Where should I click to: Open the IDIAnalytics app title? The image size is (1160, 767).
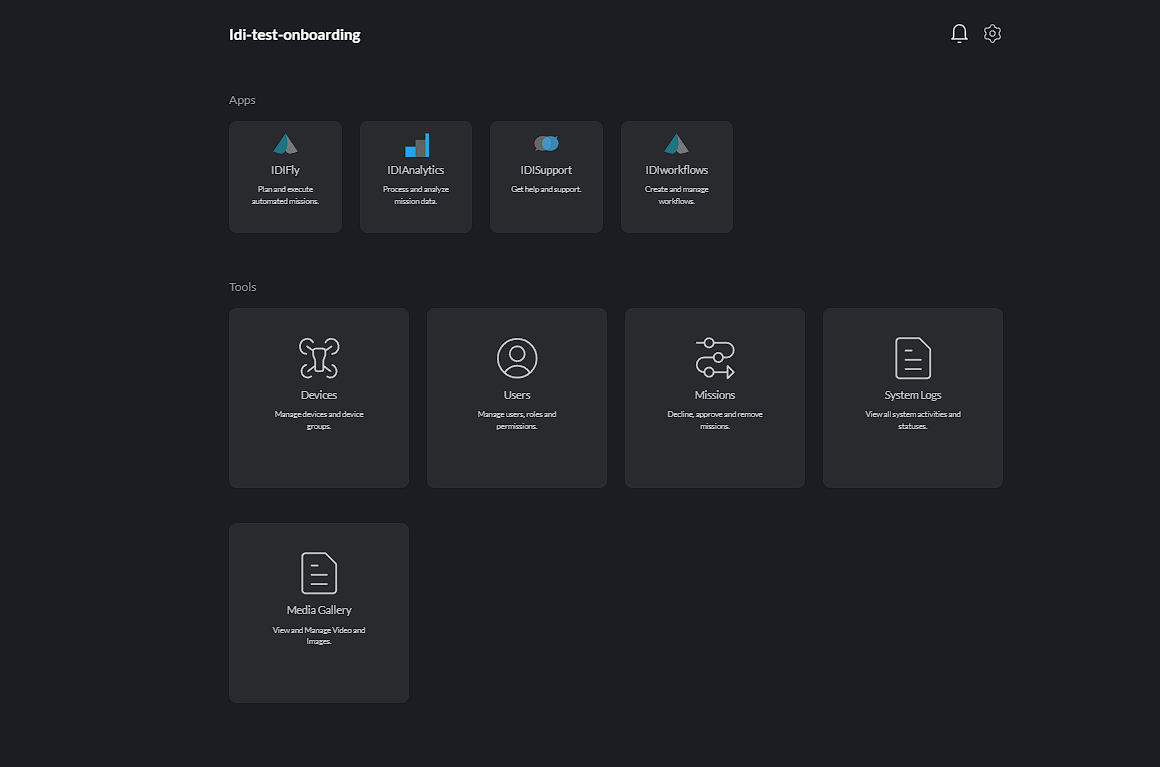(x=416, y=170)
